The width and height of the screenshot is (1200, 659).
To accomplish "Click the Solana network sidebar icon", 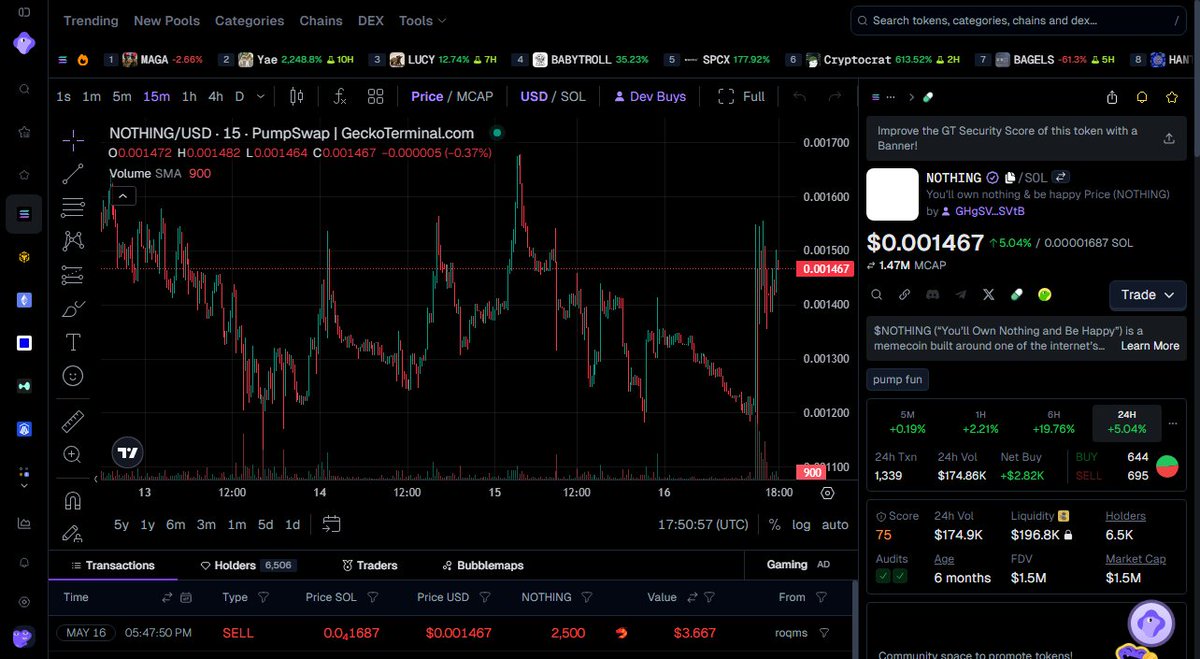I will pos(24,214).
